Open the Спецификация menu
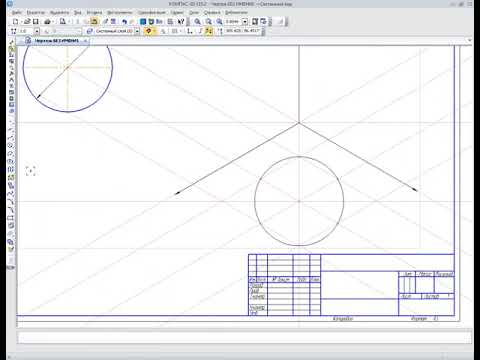The height and width of the screenshot is (360, 480). (152, 12)
